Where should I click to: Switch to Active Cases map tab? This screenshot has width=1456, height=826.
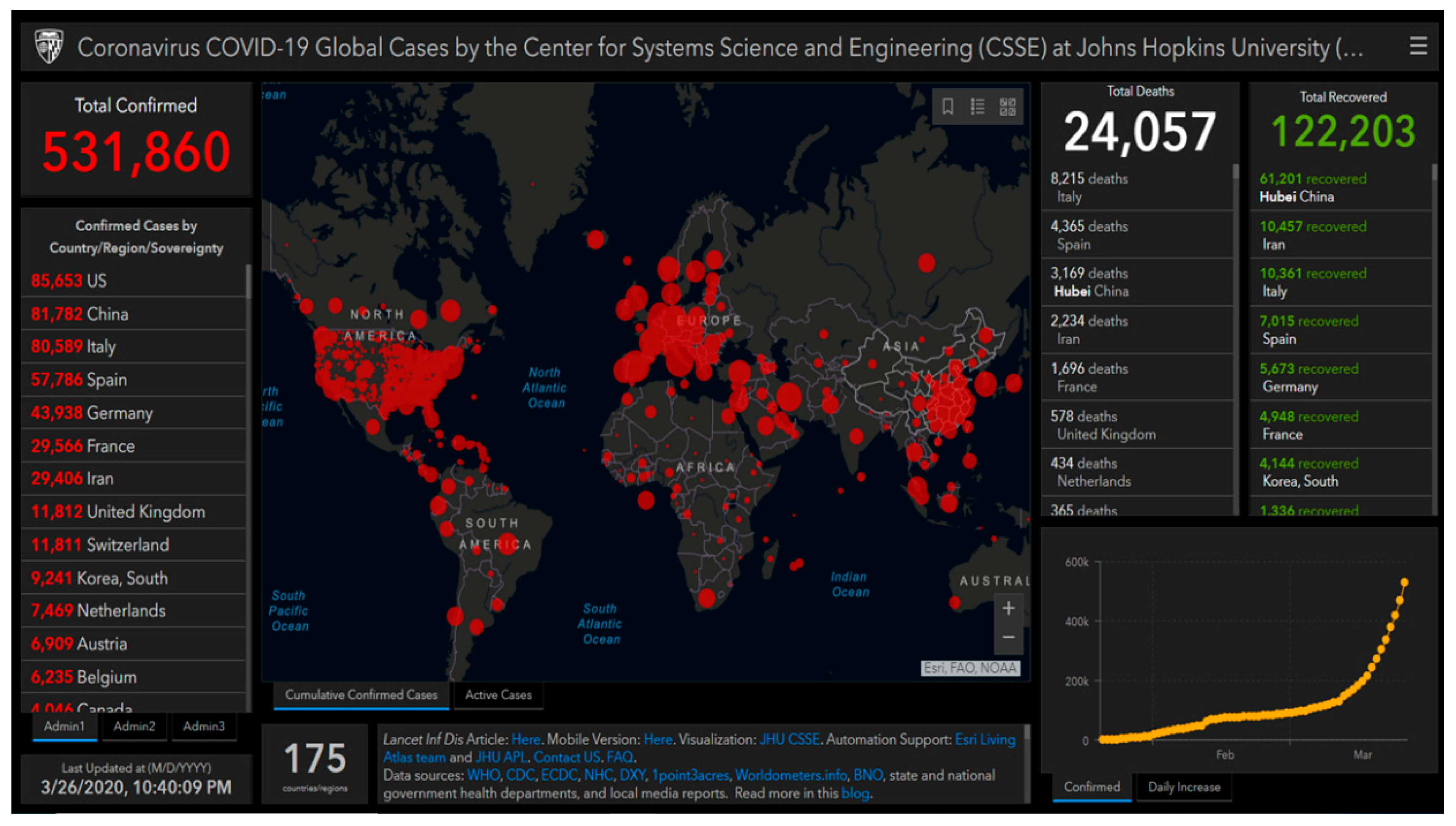(498, 695)
